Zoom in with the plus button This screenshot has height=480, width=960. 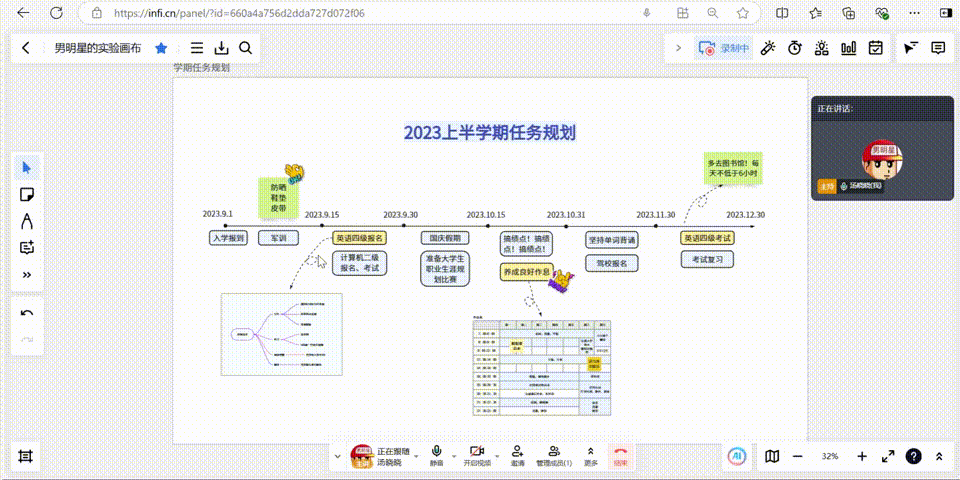[862, 456]
